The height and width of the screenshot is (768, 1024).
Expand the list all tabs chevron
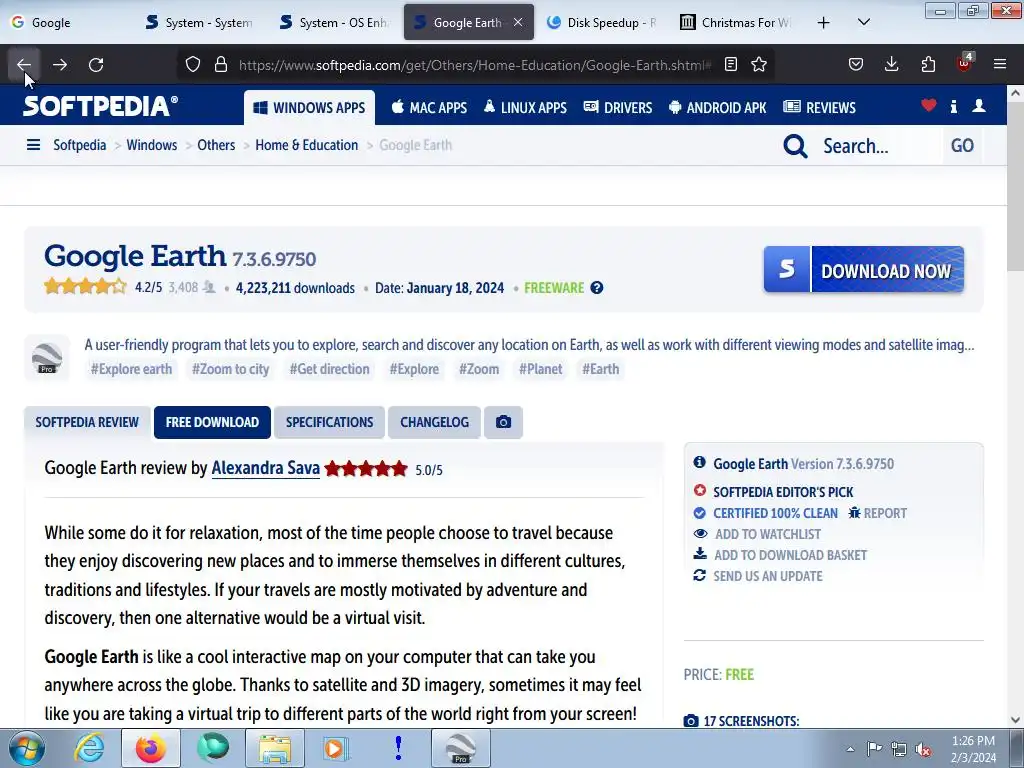coord(863,22)
